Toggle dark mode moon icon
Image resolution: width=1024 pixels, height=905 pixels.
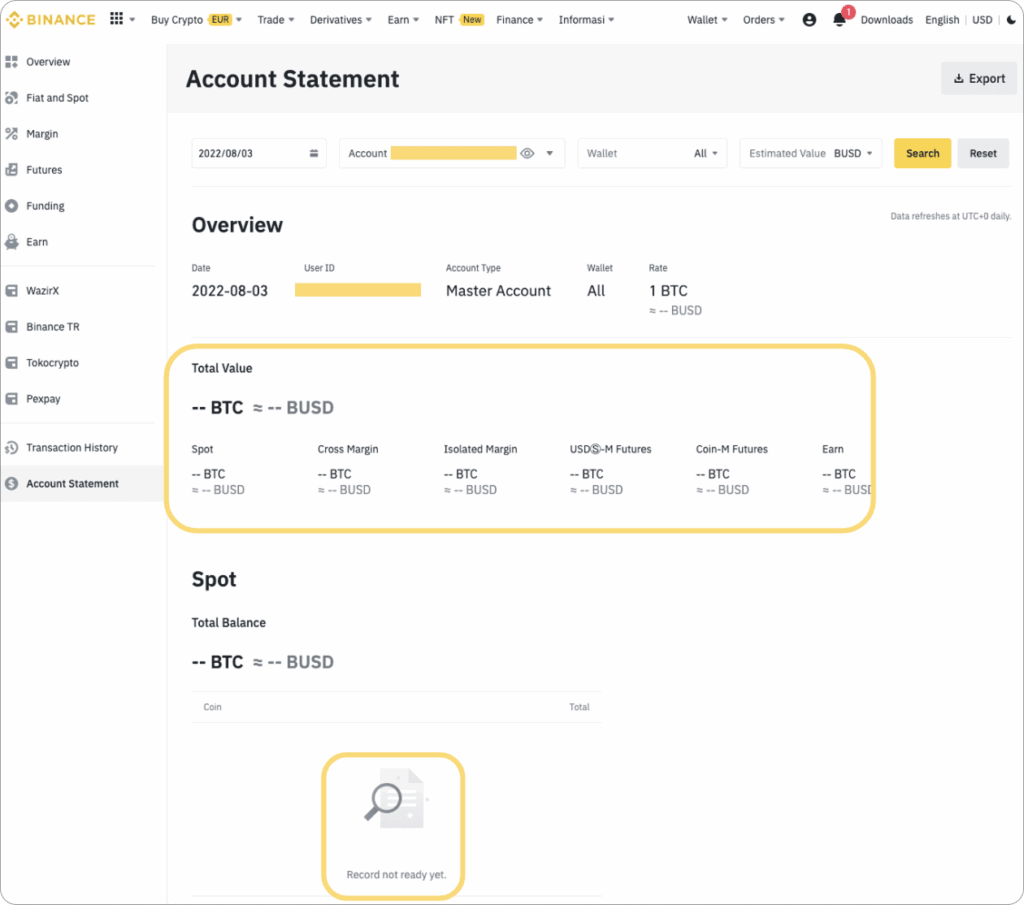(x=1011, y=20)
